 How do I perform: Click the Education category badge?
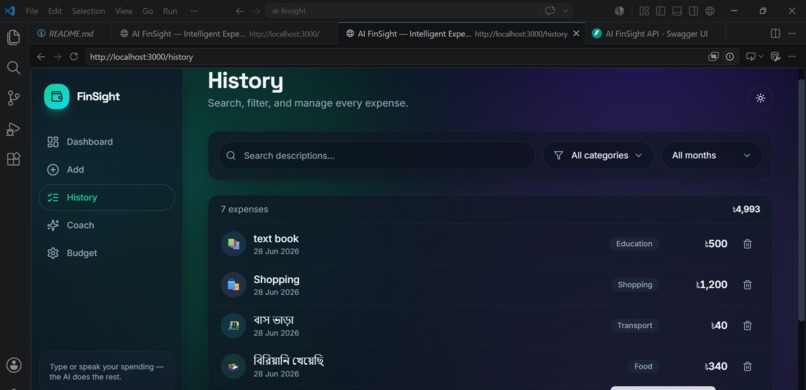pos(634,244)
